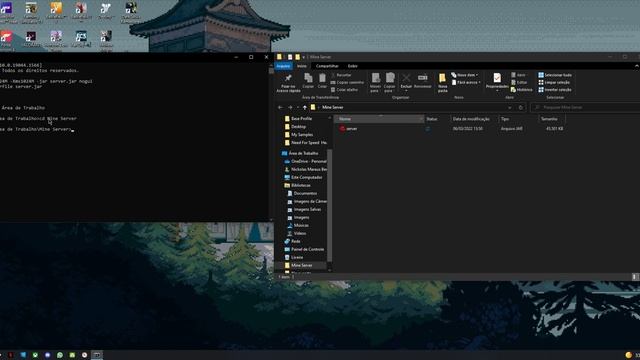Sort by the Tipo column header

(x=518, y=119)
